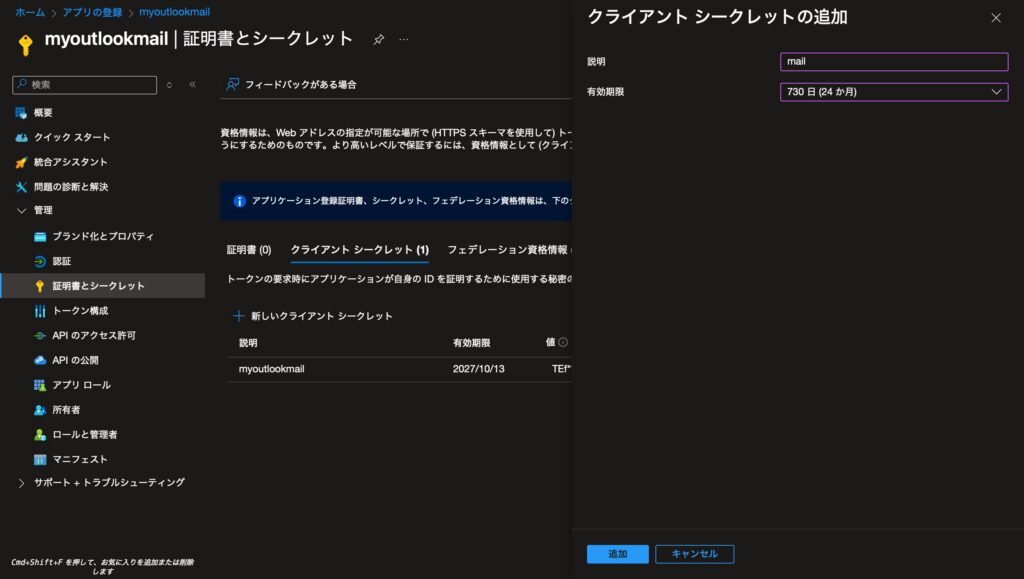This screenshot has height=579, width=1024.
Task: Click アプリの登録 breadcrumb link
Action: click(91, 12)
